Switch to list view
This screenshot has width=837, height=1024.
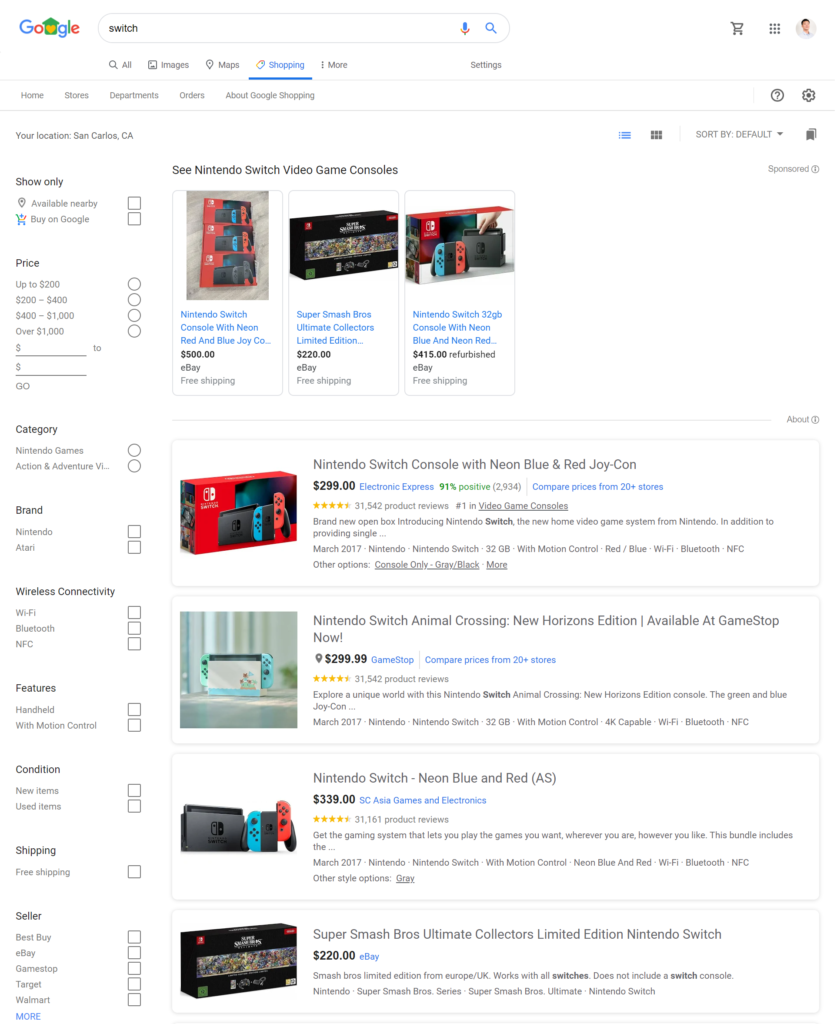point(625,135)
